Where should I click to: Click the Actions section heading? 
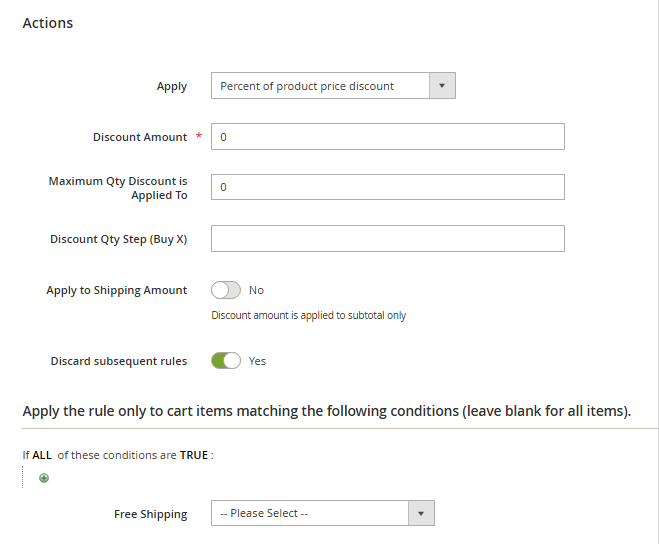click(x=47, y=23)
